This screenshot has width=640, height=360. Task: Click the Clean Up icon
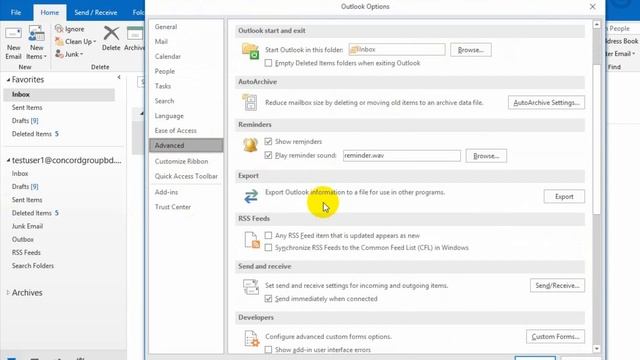click(x=59, y=42)
